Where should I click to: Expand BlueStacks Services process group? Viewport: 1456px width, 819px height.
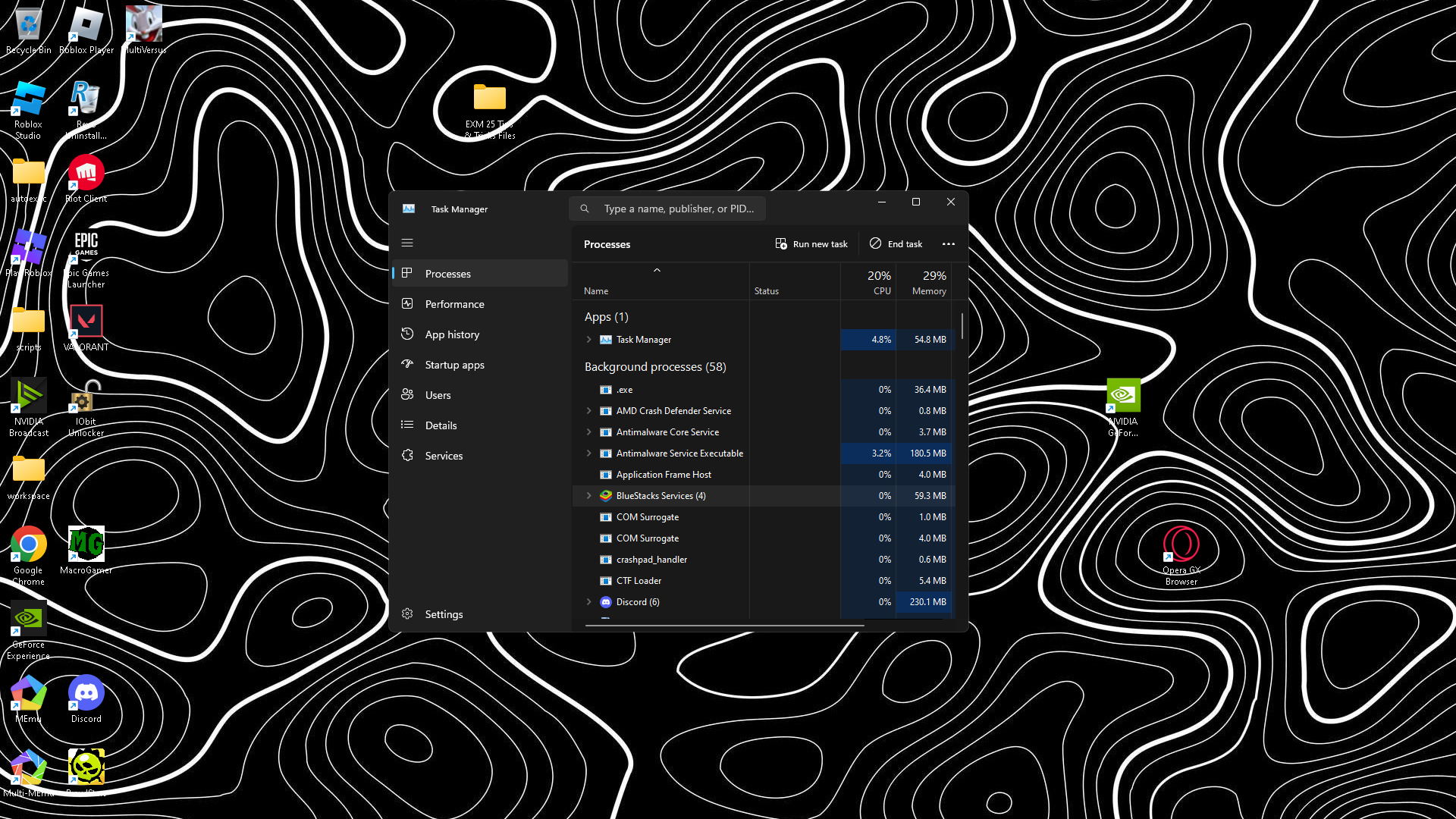[589, 496]
